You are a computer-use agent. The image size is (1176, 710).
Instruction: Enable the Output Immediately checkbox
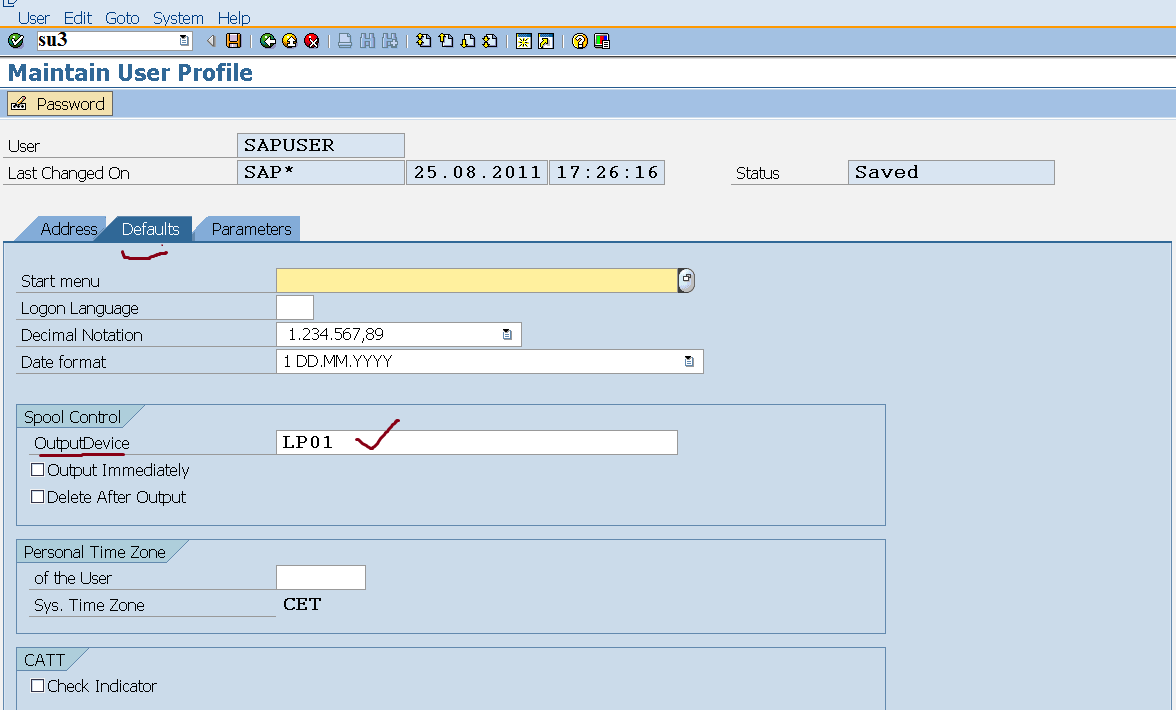tap(37, 469)
